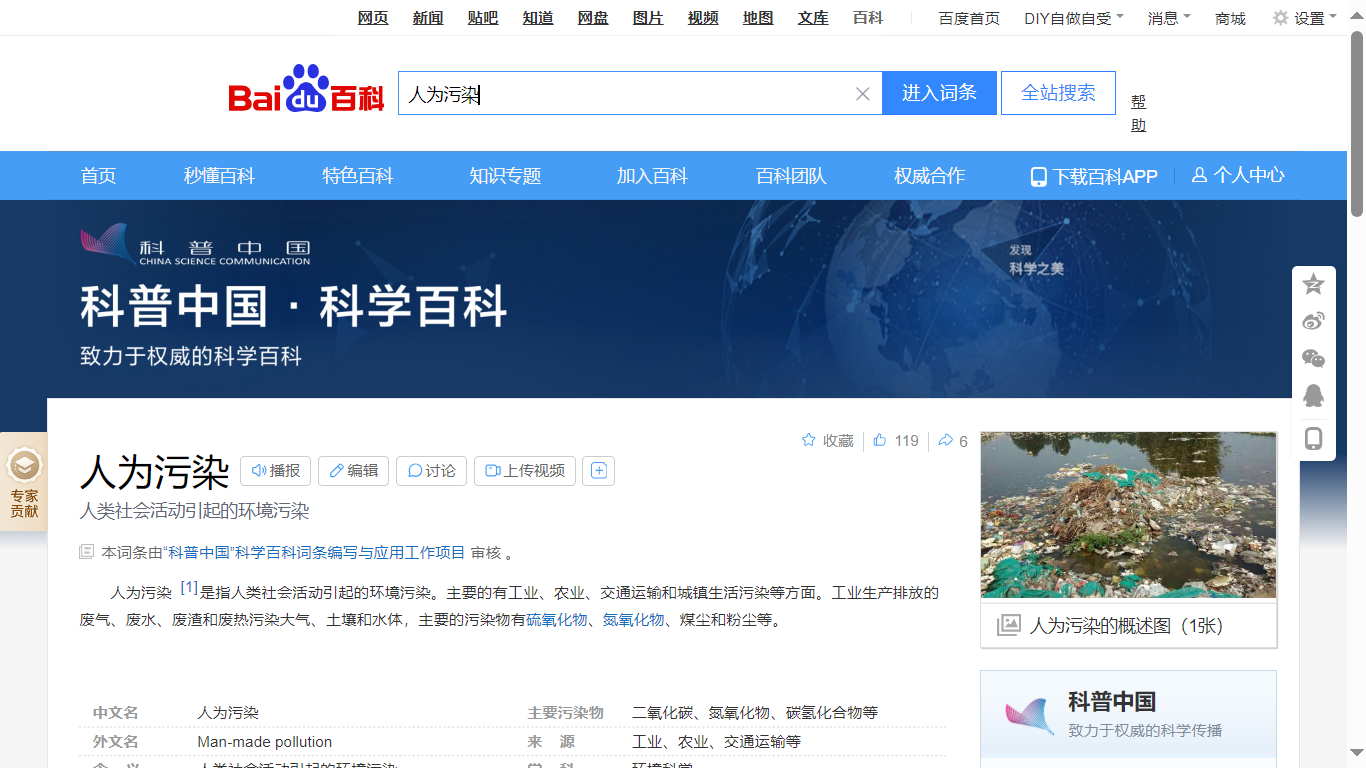The image size is (1366, 768).
Task: Share to QQ via penguin icon
Action: [x=1314, y=395]
